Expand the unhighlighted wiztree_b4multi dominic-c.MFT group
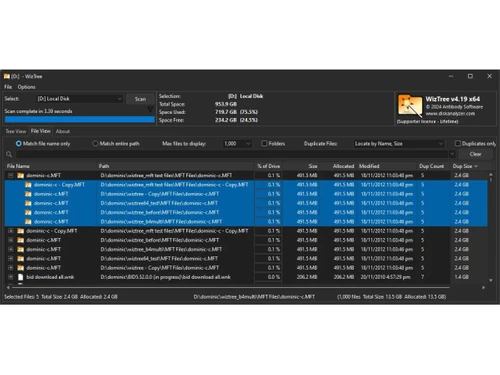Image resolution: width=500 pixels, height=375 pixels. [x=11, y=249]
